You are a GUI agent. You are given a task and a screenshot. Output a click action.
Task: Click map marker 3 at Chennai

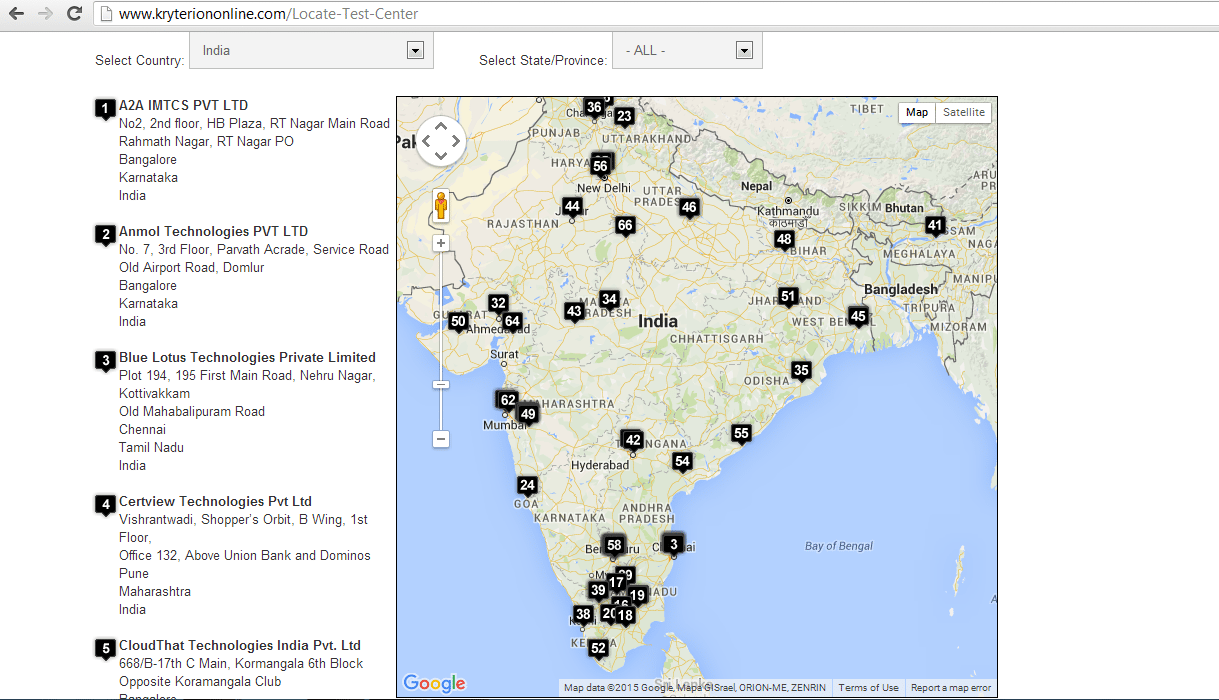tap(674, 545)
